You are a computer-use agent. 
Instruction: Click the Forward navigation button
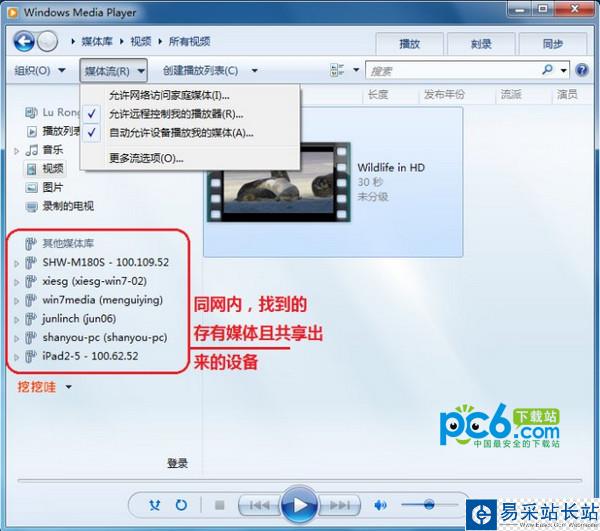(x=48, y=41)
